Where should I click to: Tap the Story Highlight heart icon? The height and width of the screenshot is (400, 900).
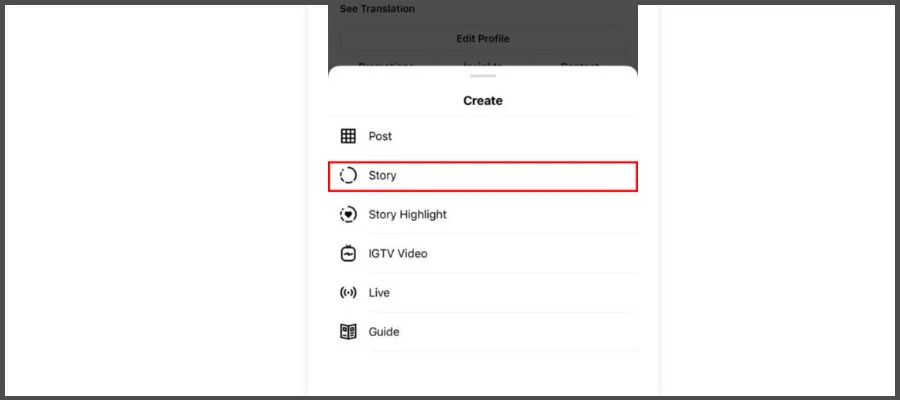[348, 214]
